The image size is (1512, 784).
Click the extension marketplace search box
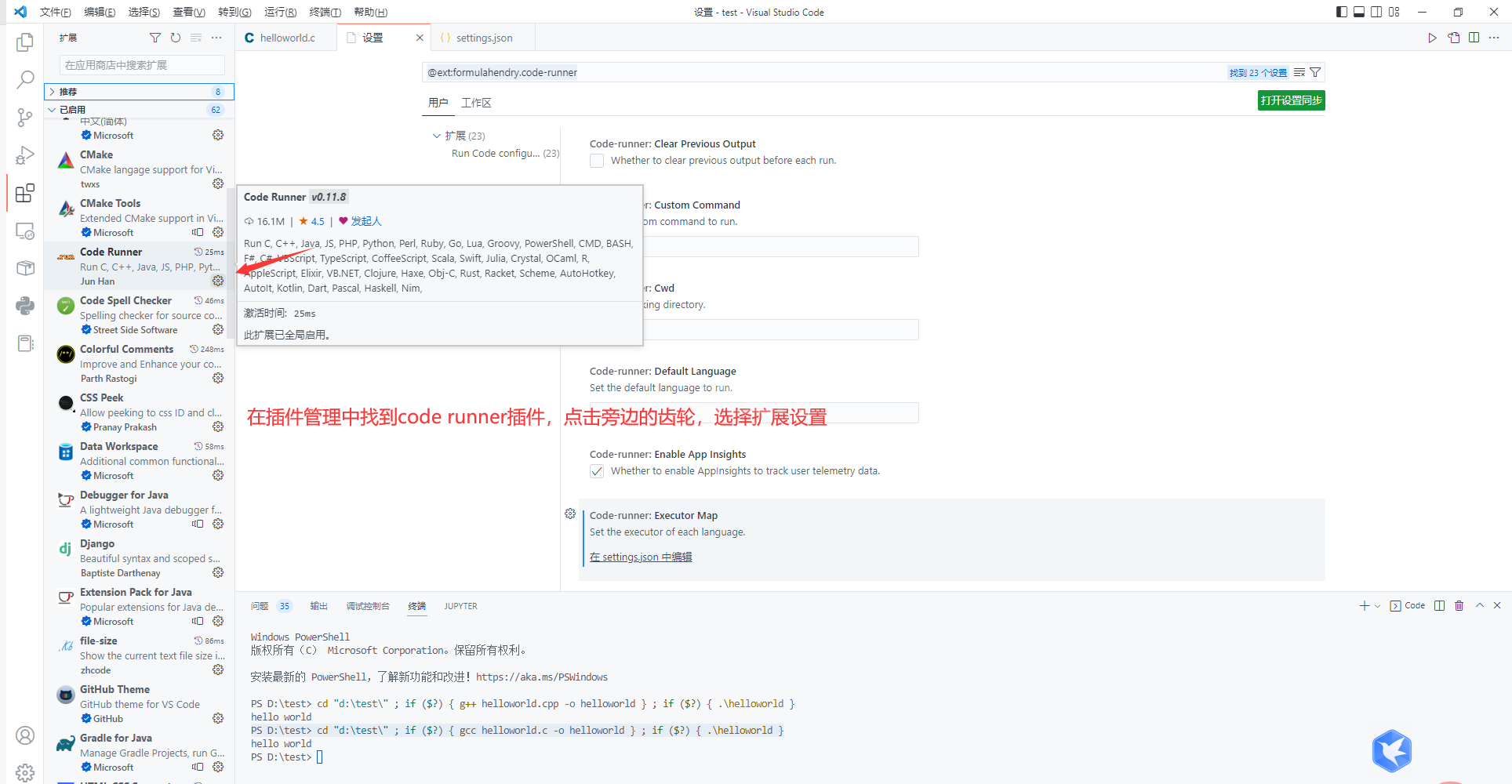142,65
